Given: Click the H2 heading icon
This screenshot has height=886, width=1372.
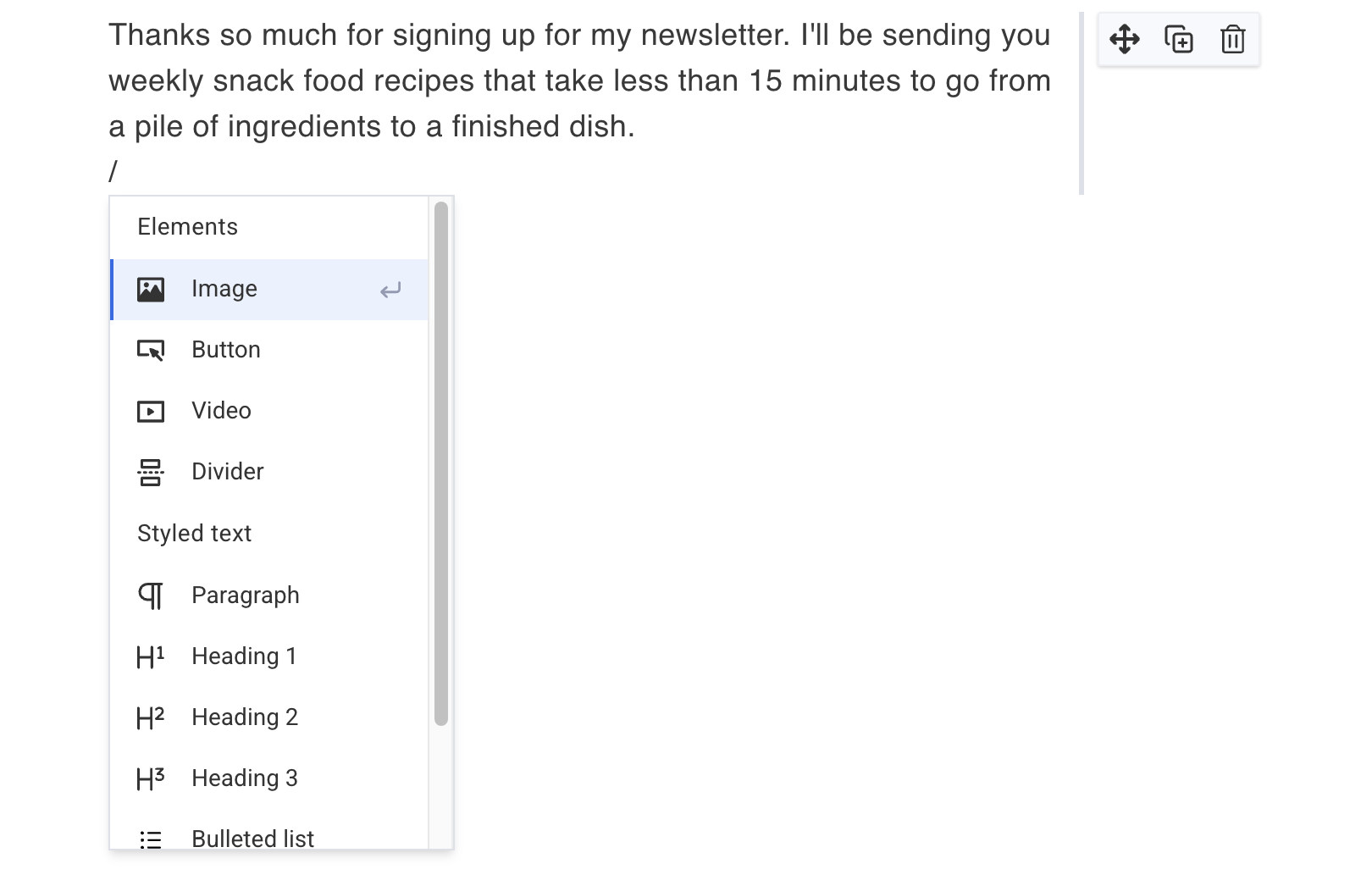Looking at the screenshot, I should [x=151, y=717].
